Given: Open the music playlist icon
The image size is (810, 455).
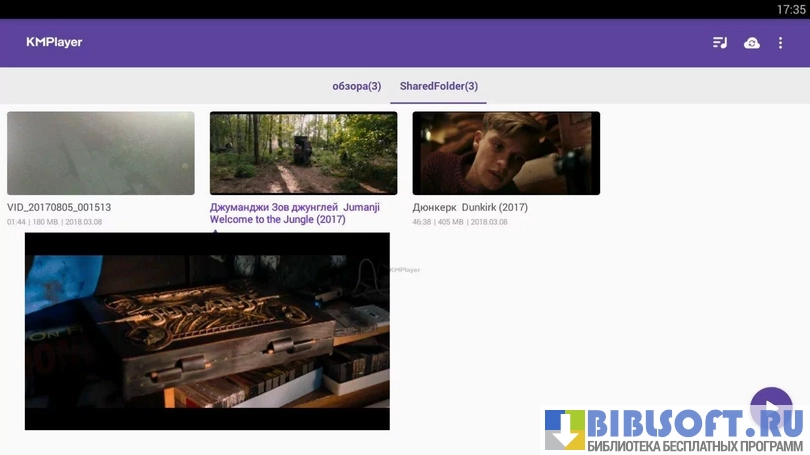Looking at the screenshot, I should (x=720, y=43).
